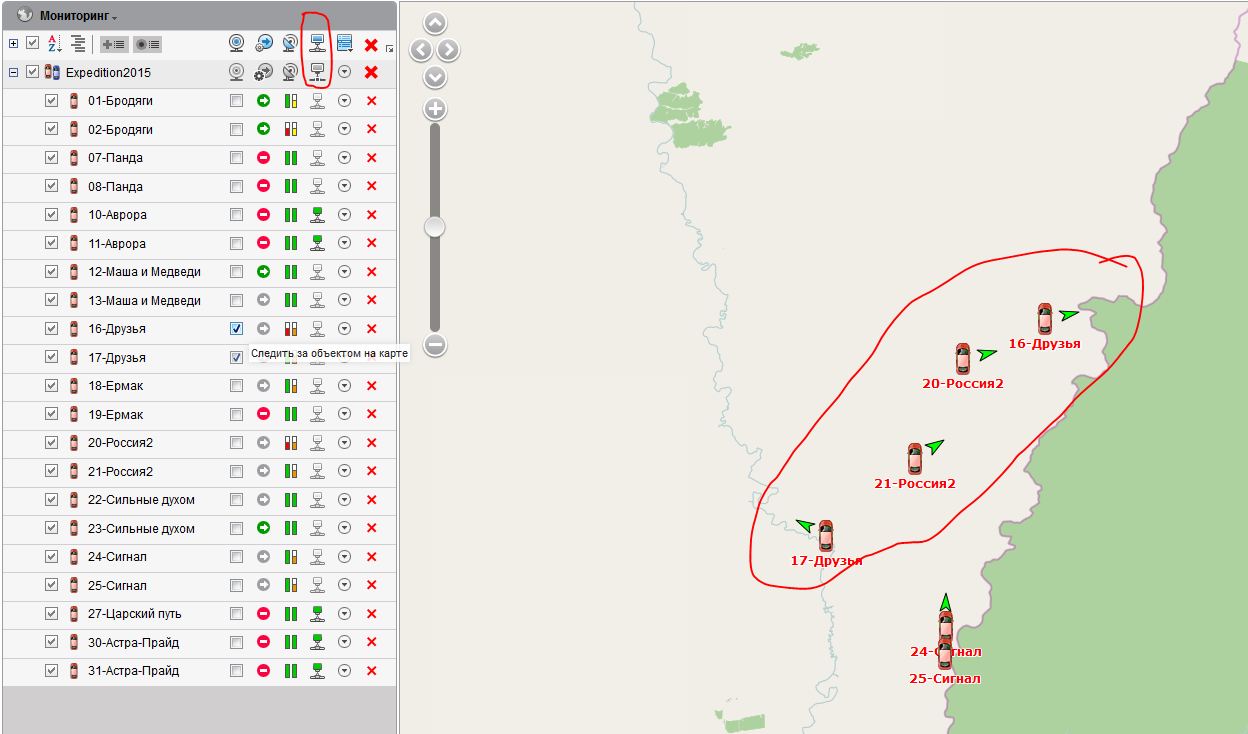Image resolution: width=1248 pixels, height=734 pixels.
Task: Open actions dropdown for 01-Бродяги
Action: 345,101
